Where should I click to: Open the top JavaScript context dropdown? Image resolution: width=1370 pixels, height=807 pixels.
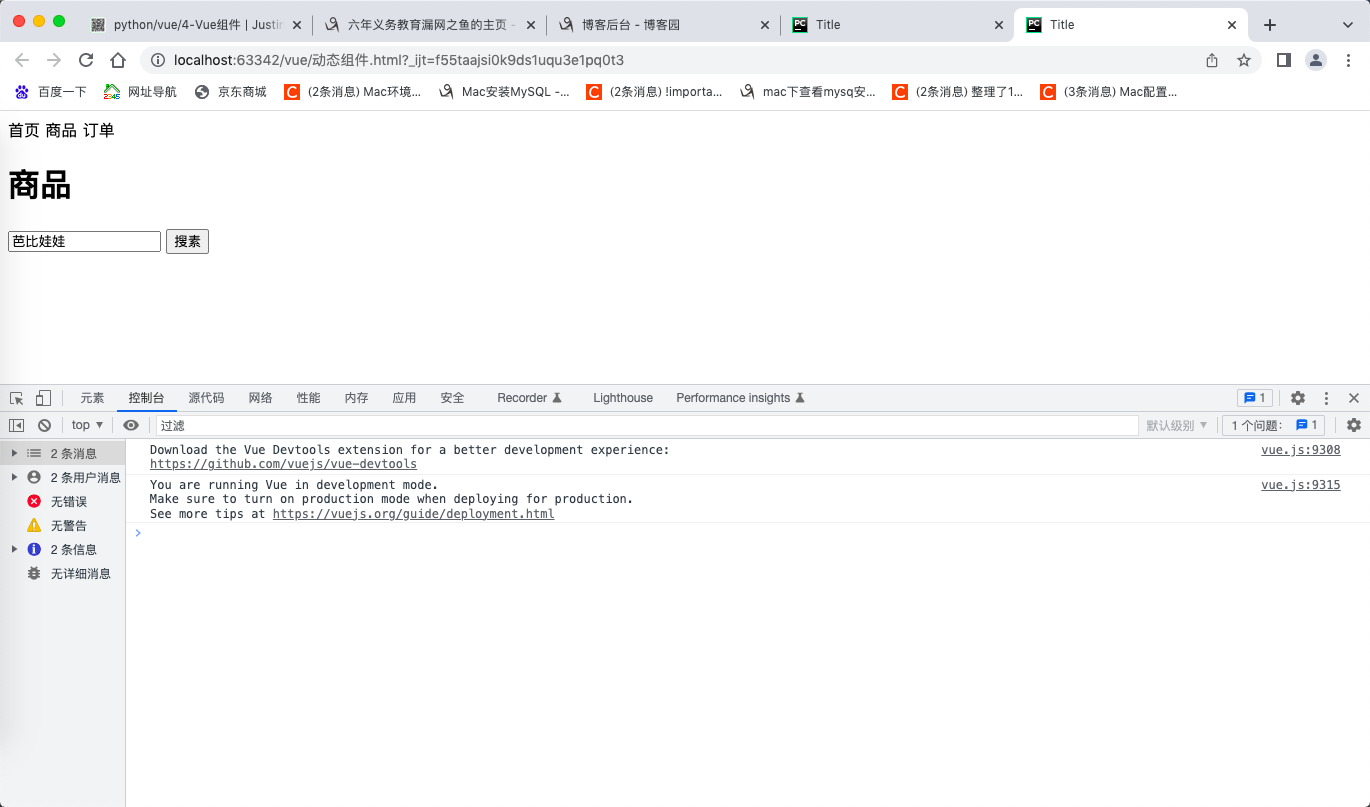[88, 425]
